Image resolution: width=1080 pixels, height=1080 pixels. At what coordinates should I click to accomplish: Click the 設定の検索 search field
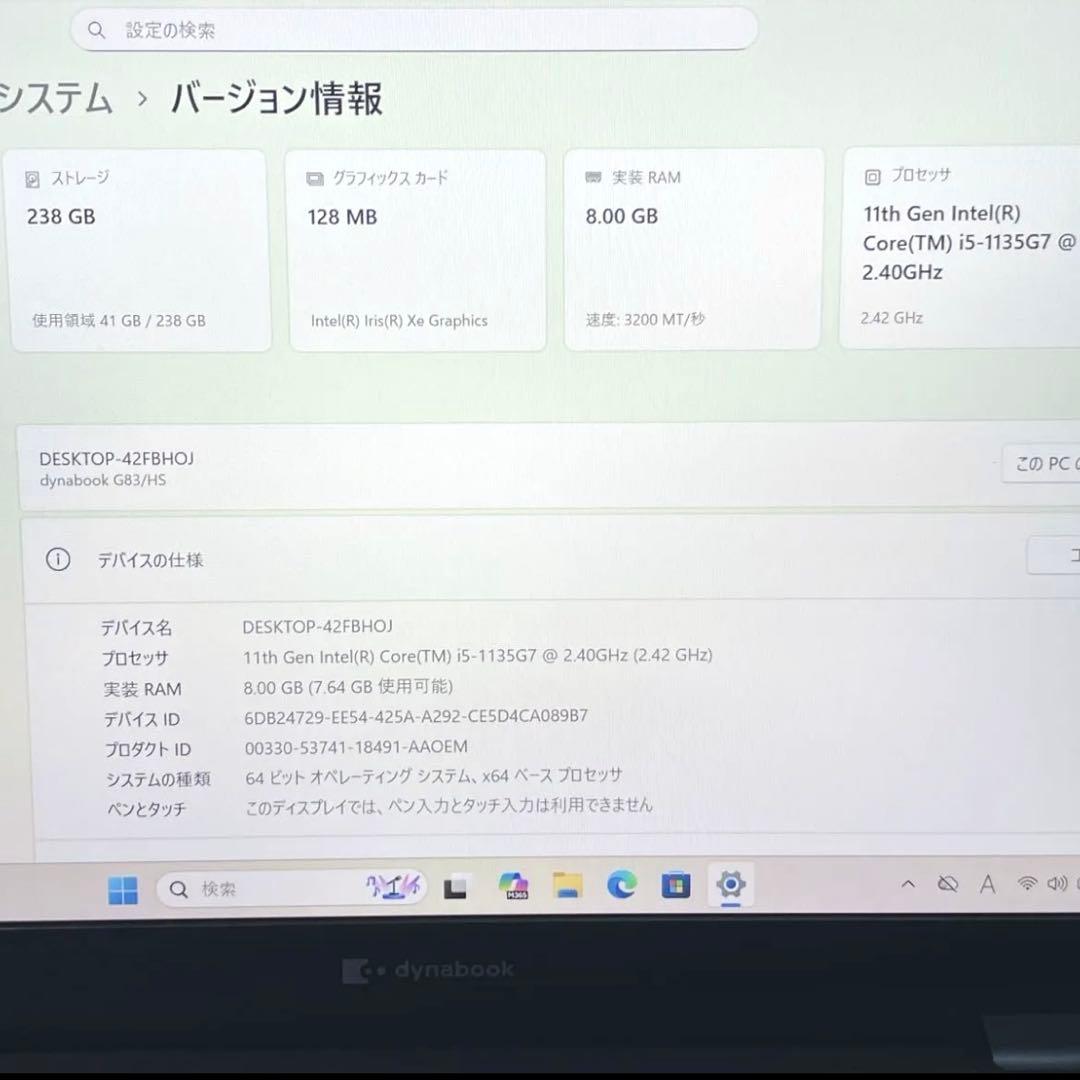tap(414, 30)
